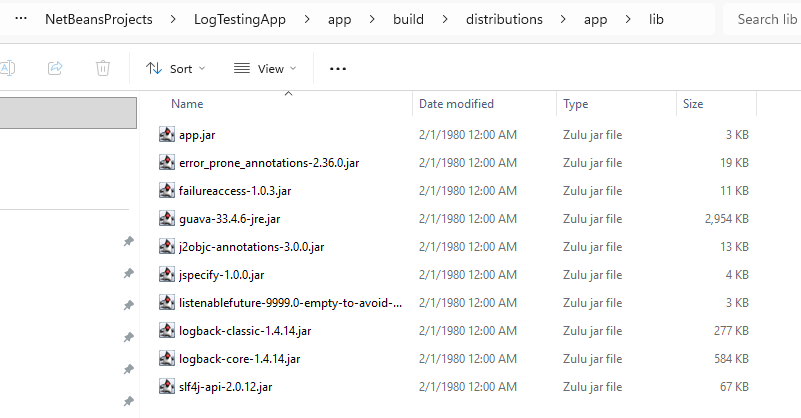801x418 pixels.
Task: Select the error_prone_annotations-2.36.0.jar file
Action: click(x=269, y=162)
